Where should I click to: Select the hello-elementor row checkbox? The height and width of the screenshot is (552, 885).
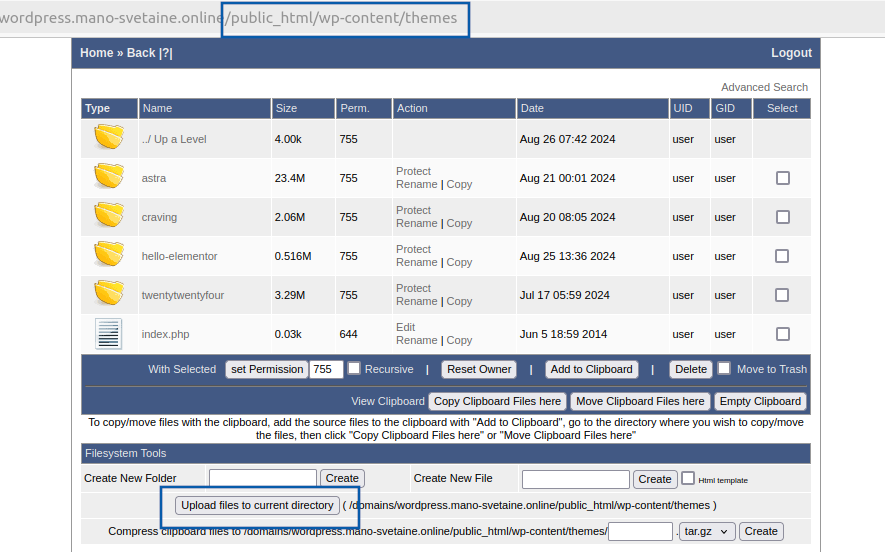782,256
